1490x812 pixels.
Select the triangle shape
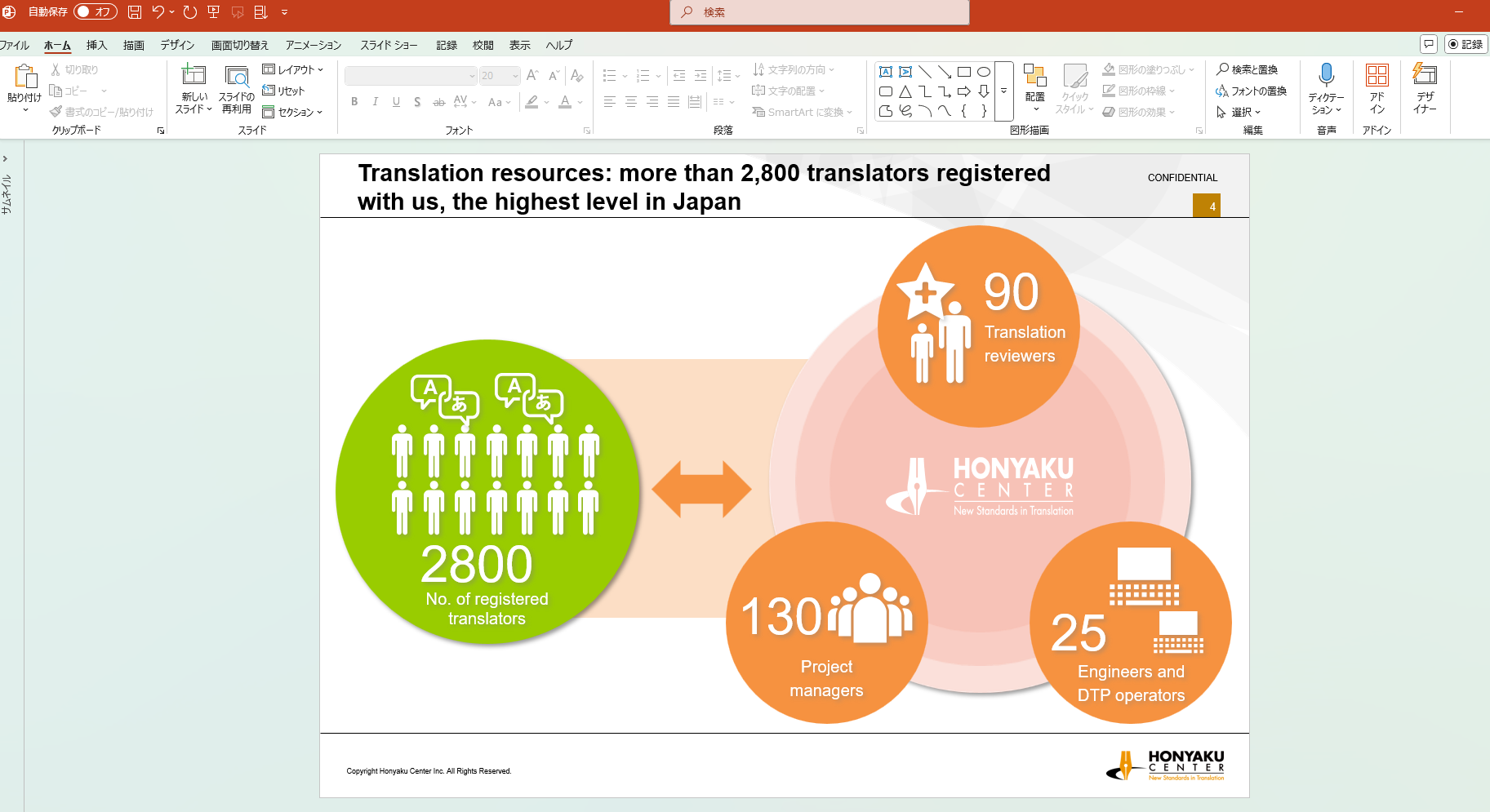click(905, 91)
